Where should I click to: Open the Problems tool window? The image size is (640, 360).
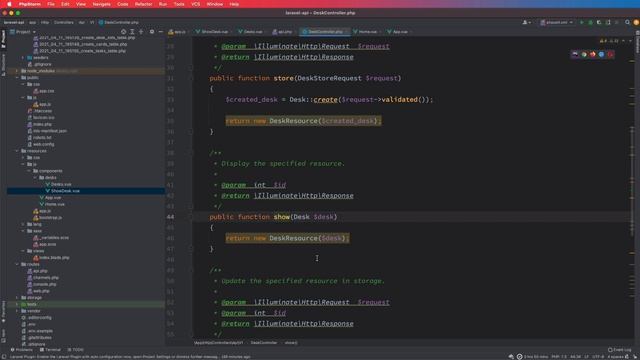(x=22, y=350)
